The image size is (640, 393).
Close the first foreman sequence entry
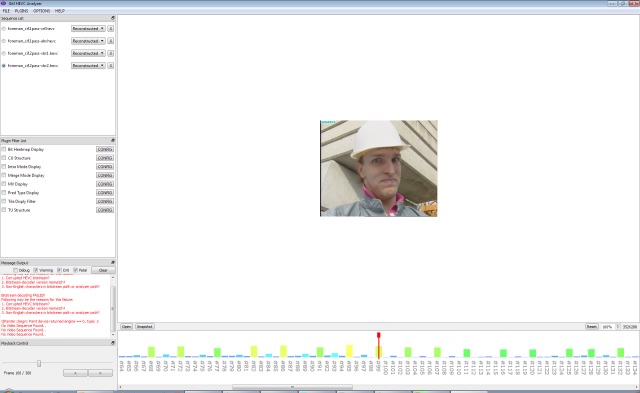(111, 29)
